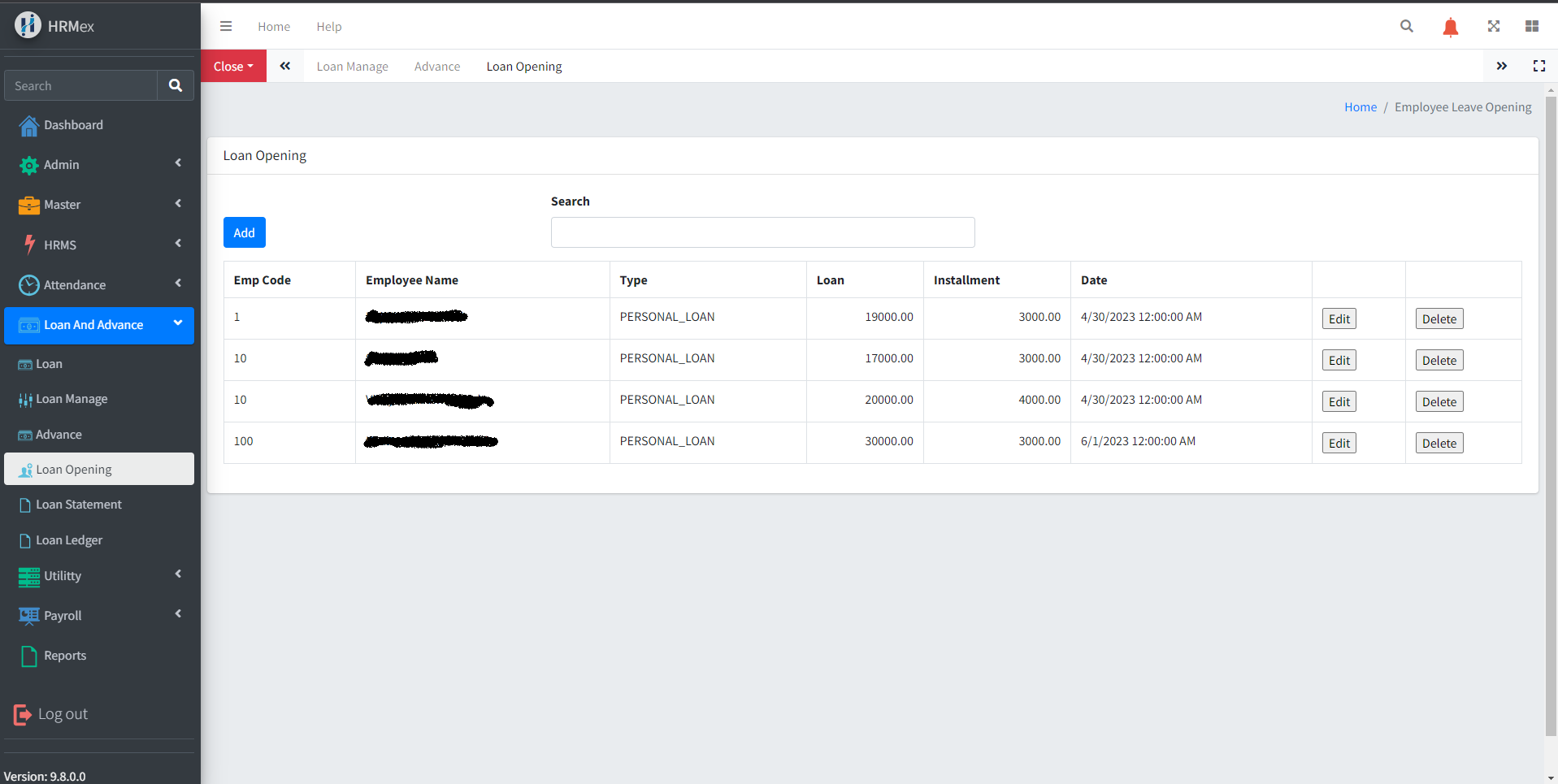Screen dimensions: 1558x784
Task: Switch to the Advance tab
Action: click(x=436, y=67)
